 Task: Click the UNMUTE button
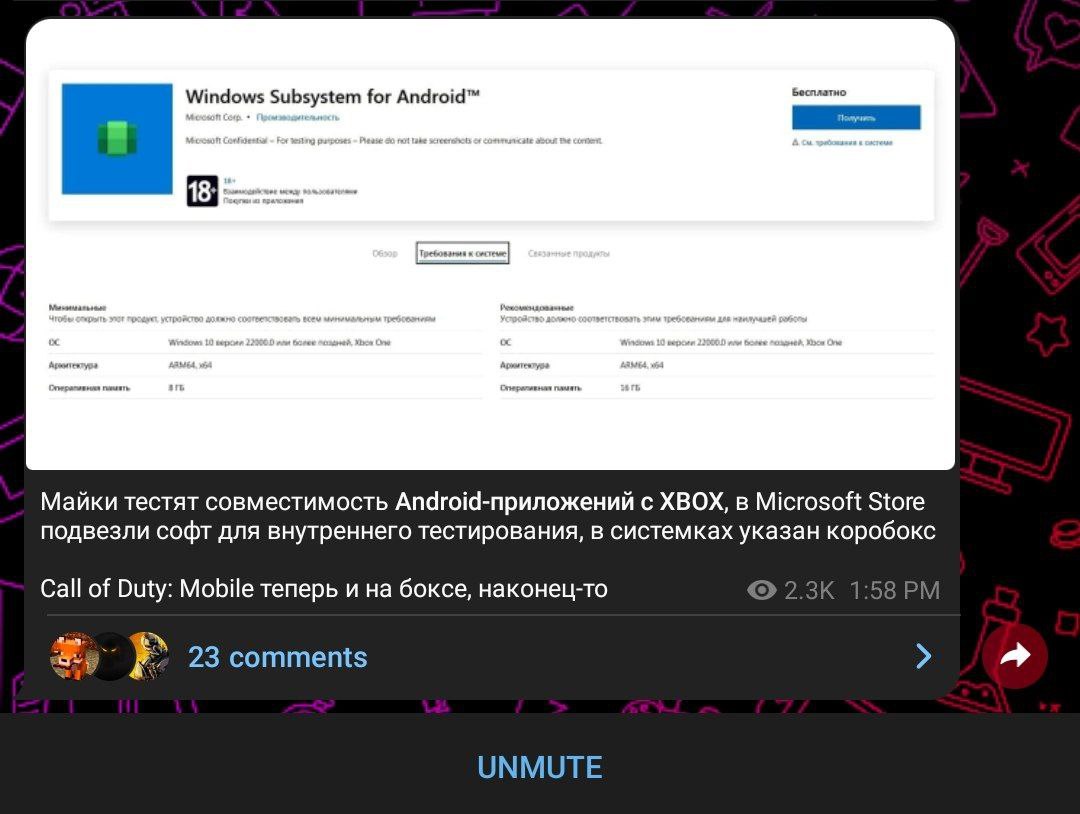tap(539, 767)
